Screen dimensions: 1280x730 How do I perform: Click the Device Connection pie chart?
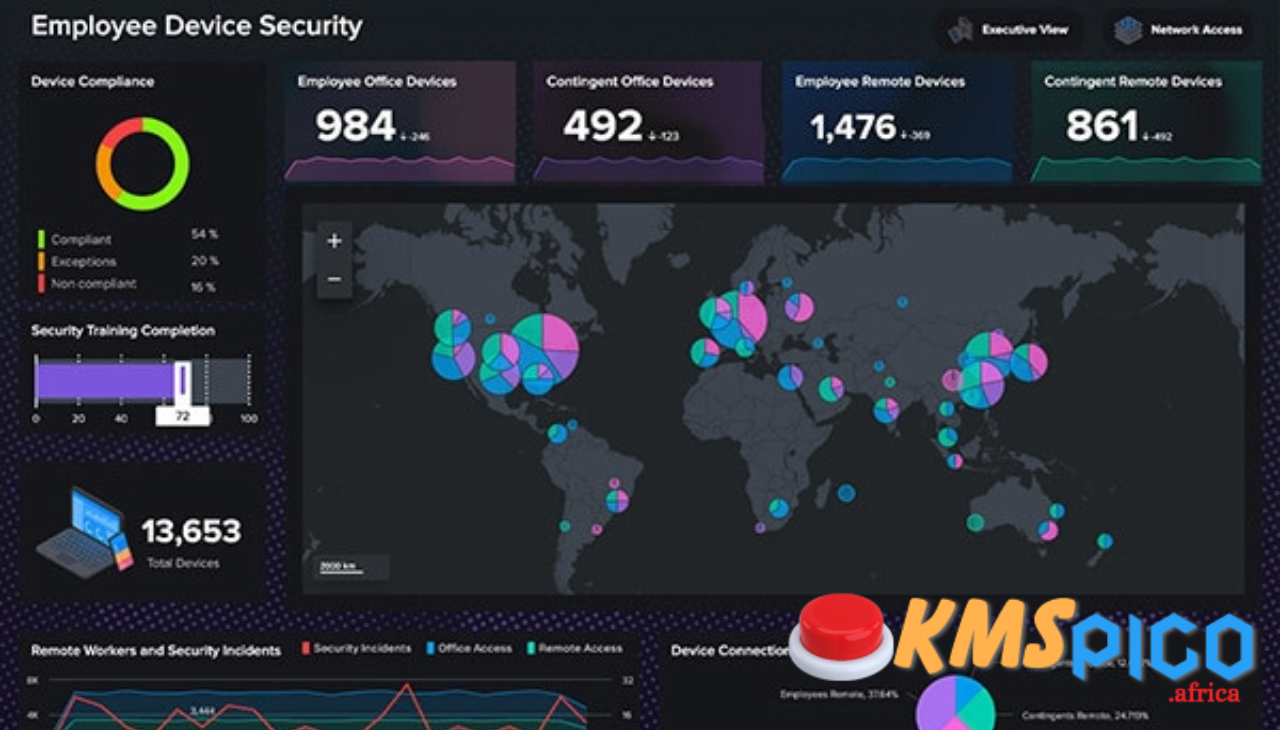pyautogui.click(x=955, y=703)
